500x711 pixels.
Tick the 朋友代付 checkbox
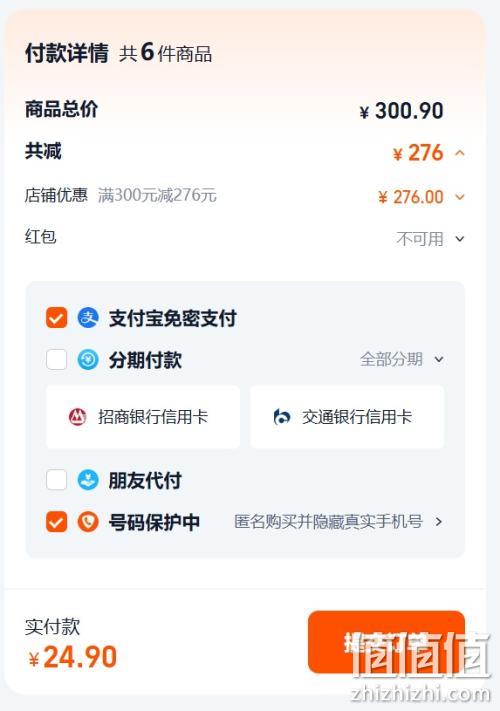[x=57, y=480]
